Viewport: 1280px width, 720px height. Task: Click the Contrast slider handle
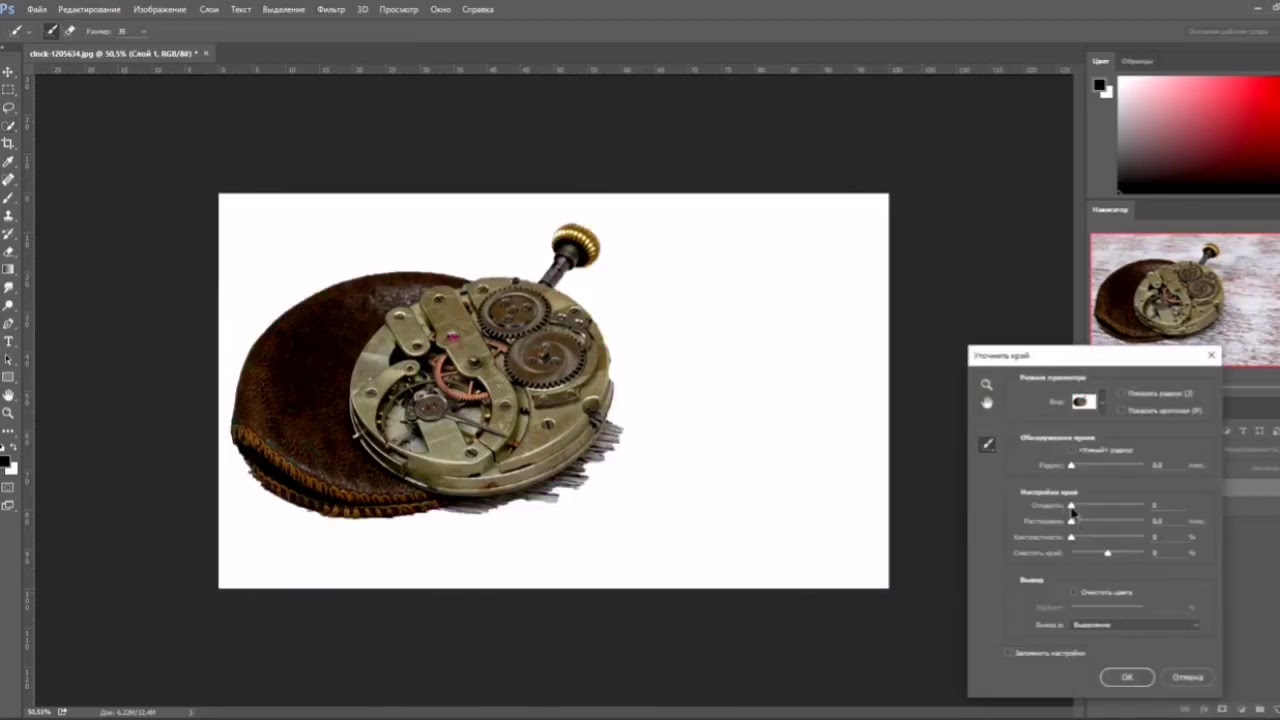pyautogui.click(x=1071, y=538)
